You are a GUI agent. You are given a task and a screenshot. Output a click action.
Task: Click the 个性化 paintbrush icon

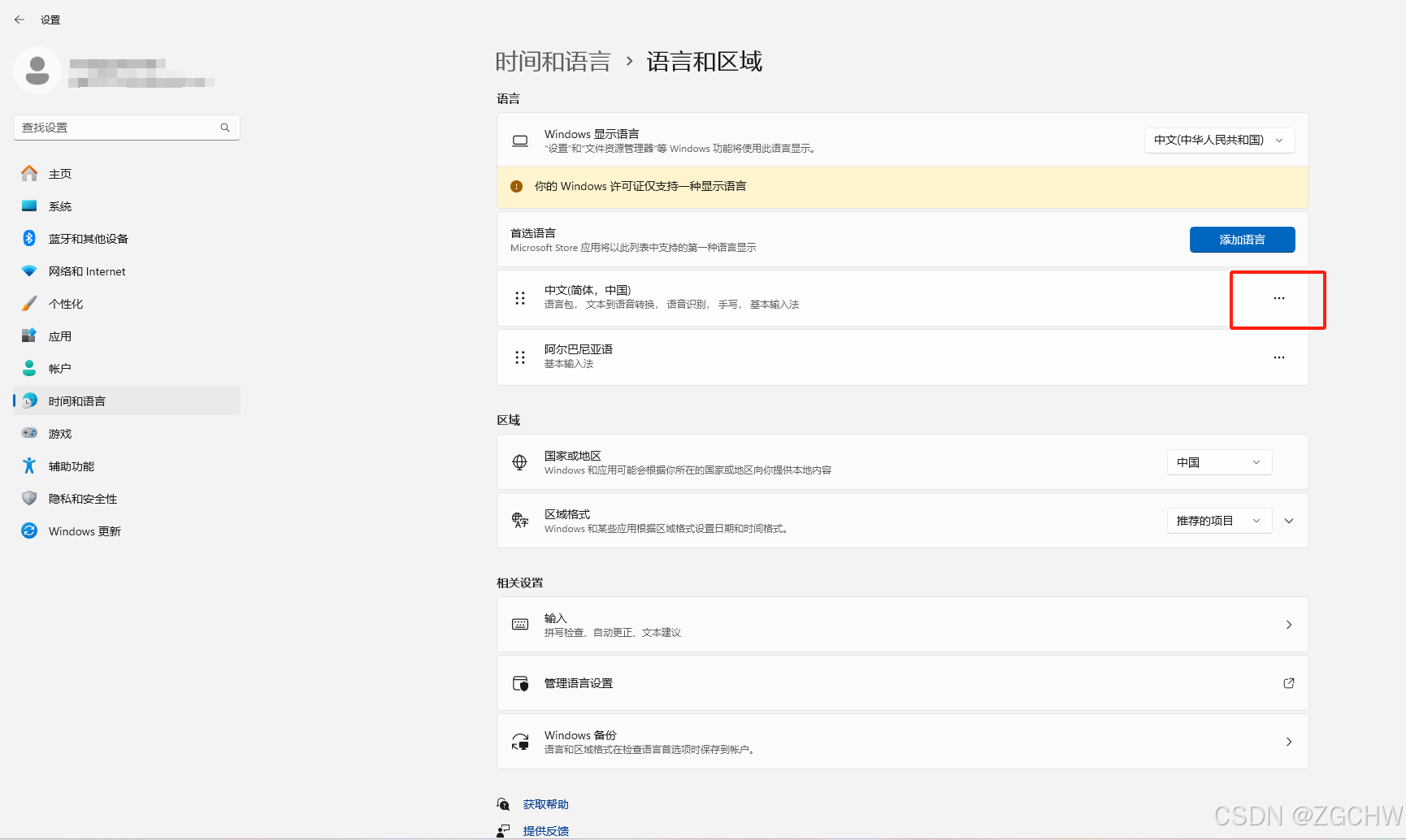point(29,303)
